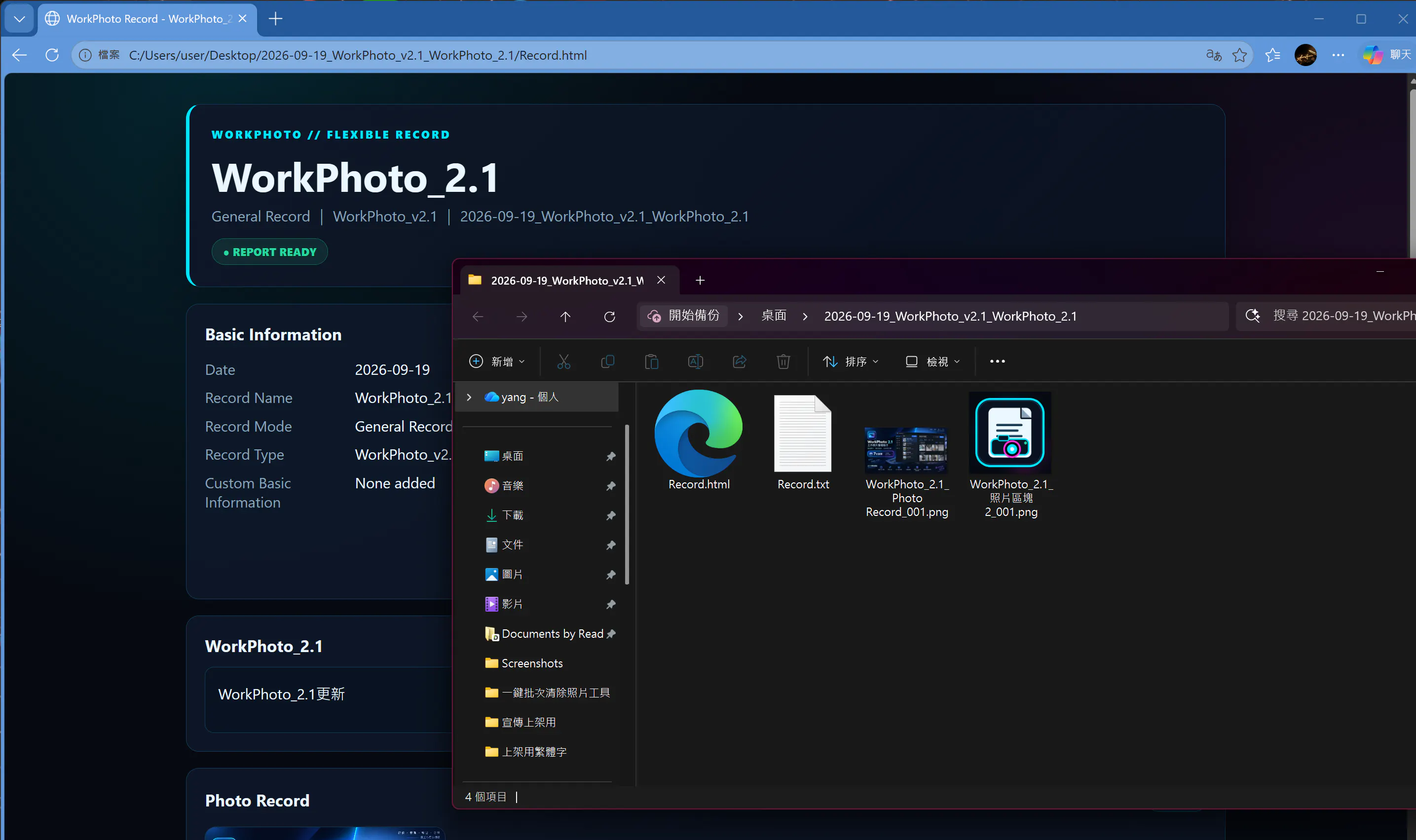1416x840 pixels.
Task: Go up one folder in File Explorer
Action: coord(565,316)
